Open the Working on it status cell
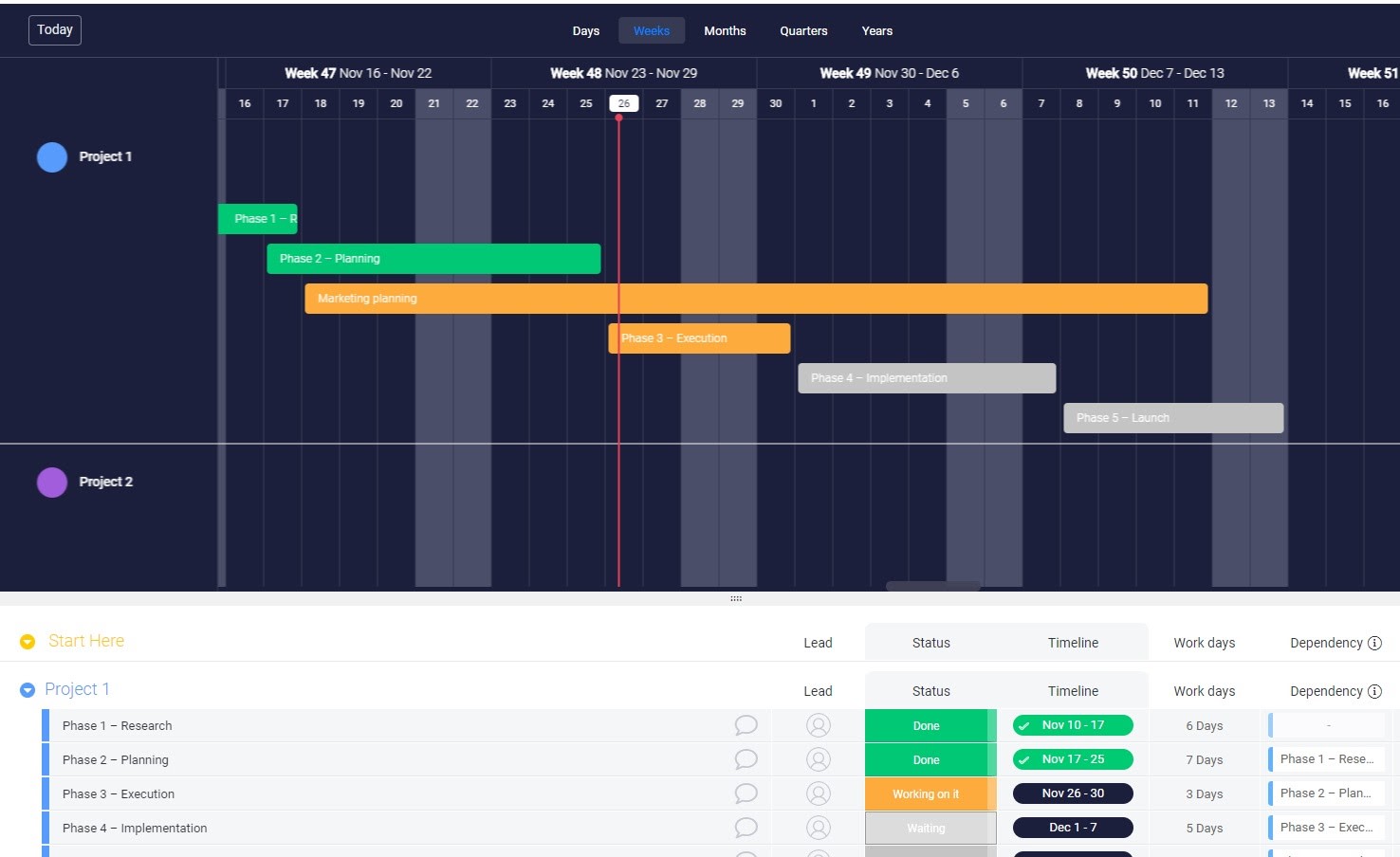 pos(928,793)
